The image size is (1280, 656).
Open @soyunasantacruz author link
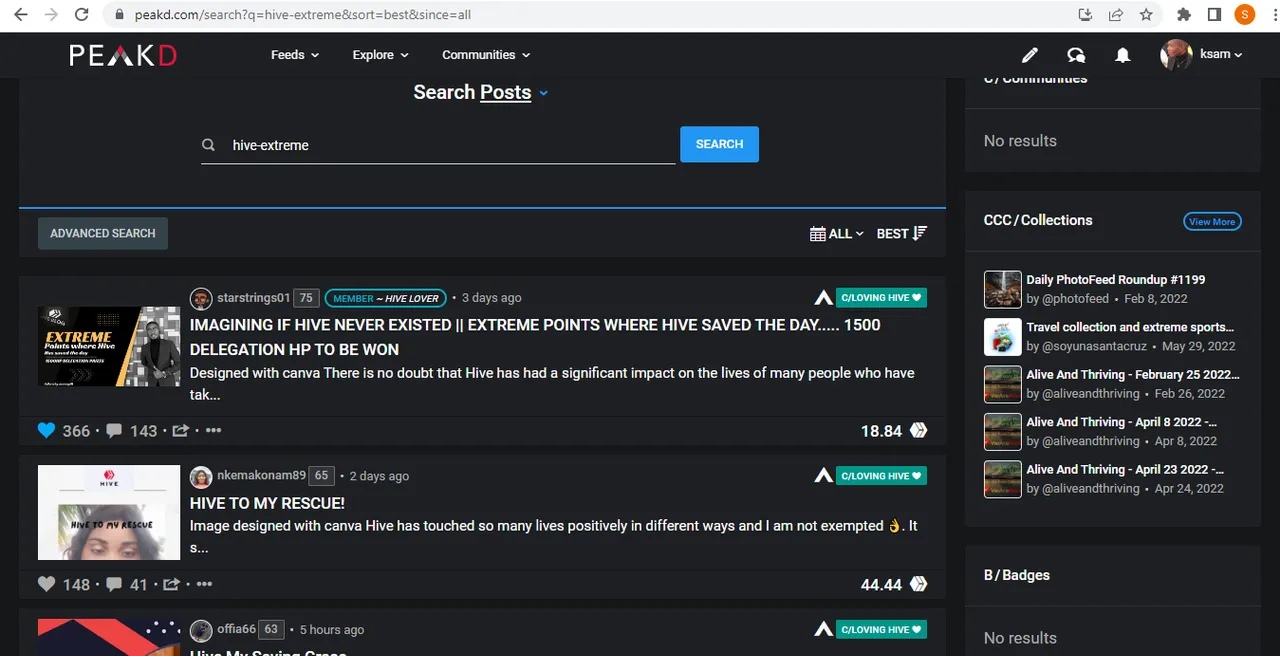click(1096, 346)
